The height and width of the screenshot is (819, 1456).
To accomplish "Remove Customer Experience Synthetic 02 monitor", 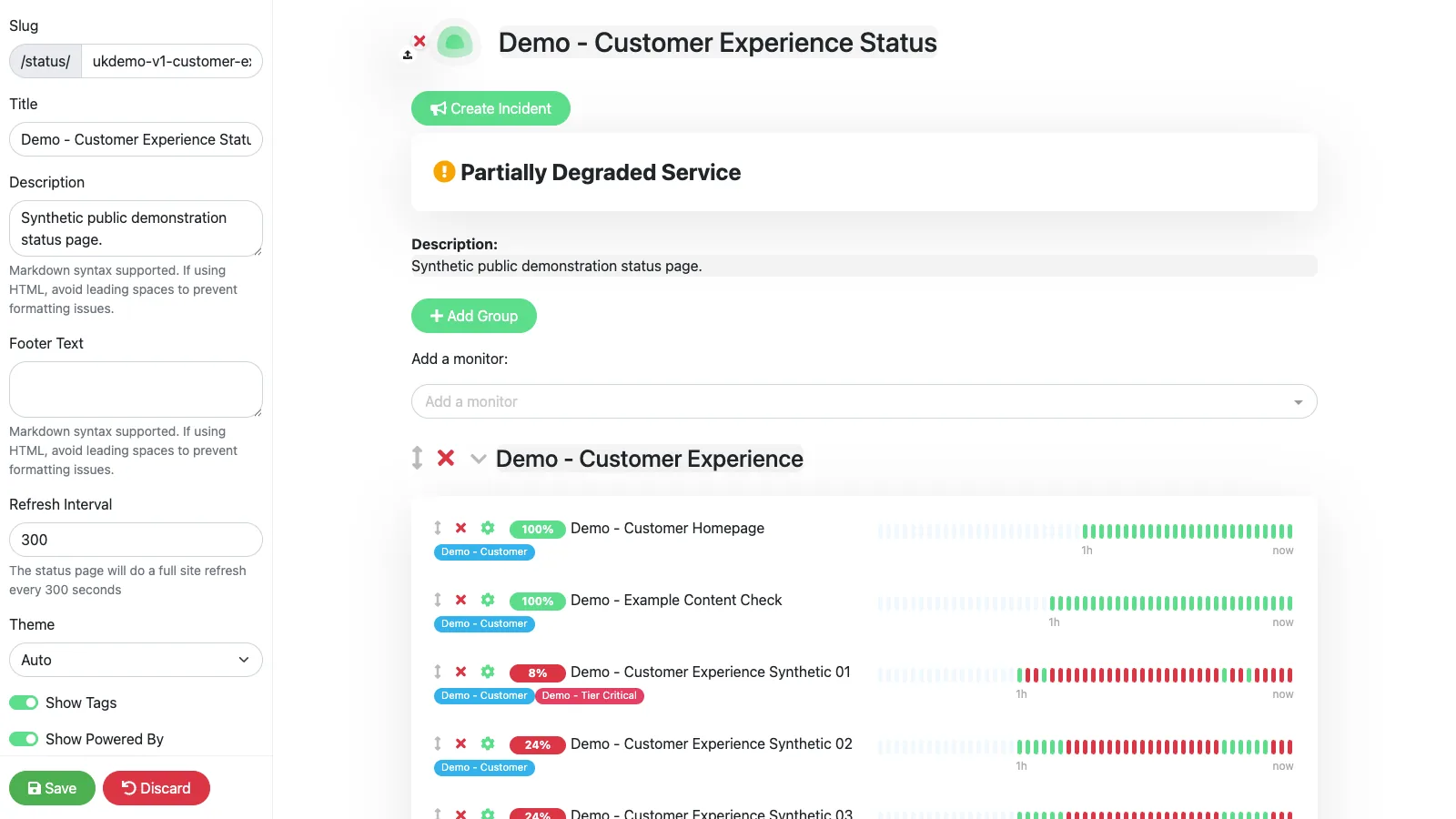I will point(461,743).
